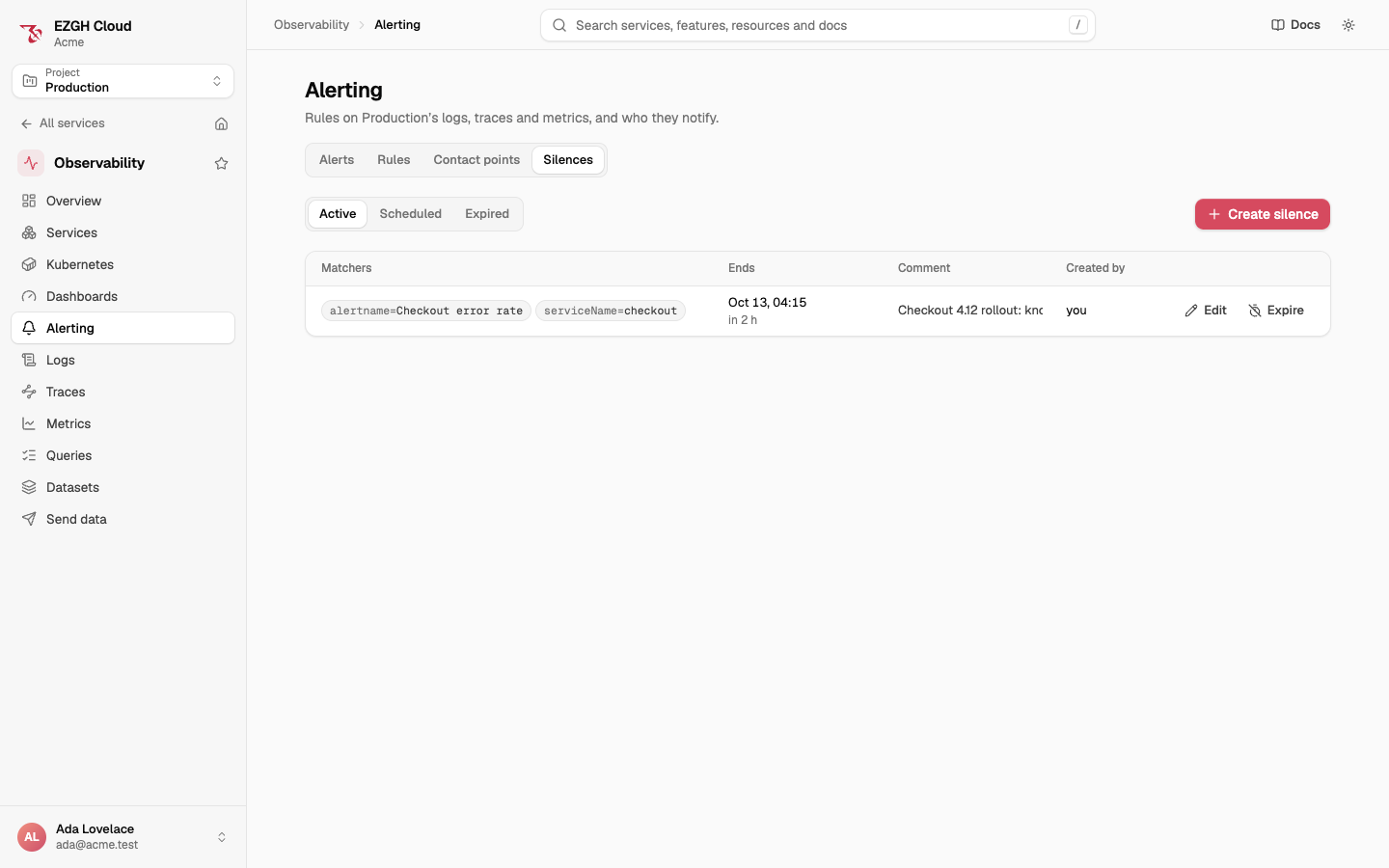
Task: Click the Observability breadcrumb
Action: (x=312, y=25)
